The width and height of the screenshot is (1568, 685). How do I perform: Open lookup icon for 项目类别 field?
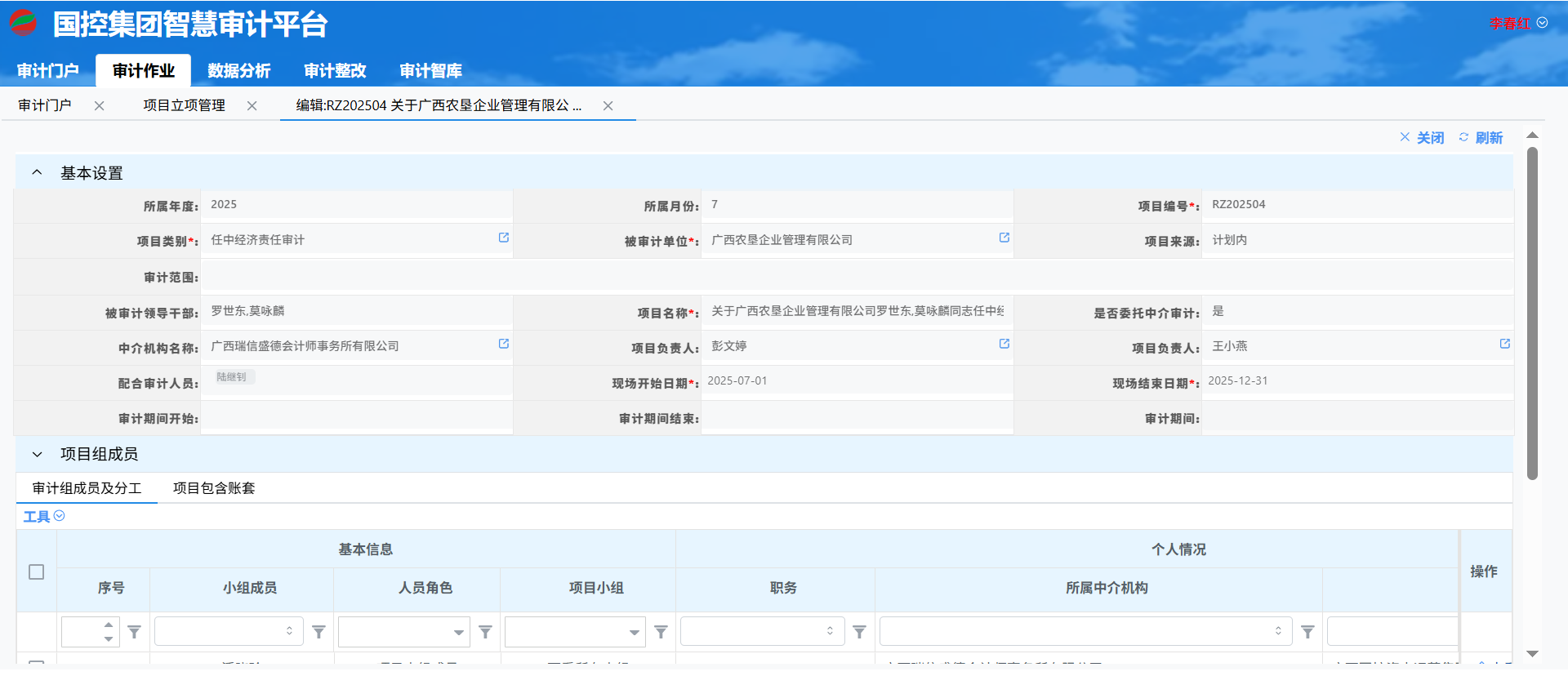coord(504,238)
